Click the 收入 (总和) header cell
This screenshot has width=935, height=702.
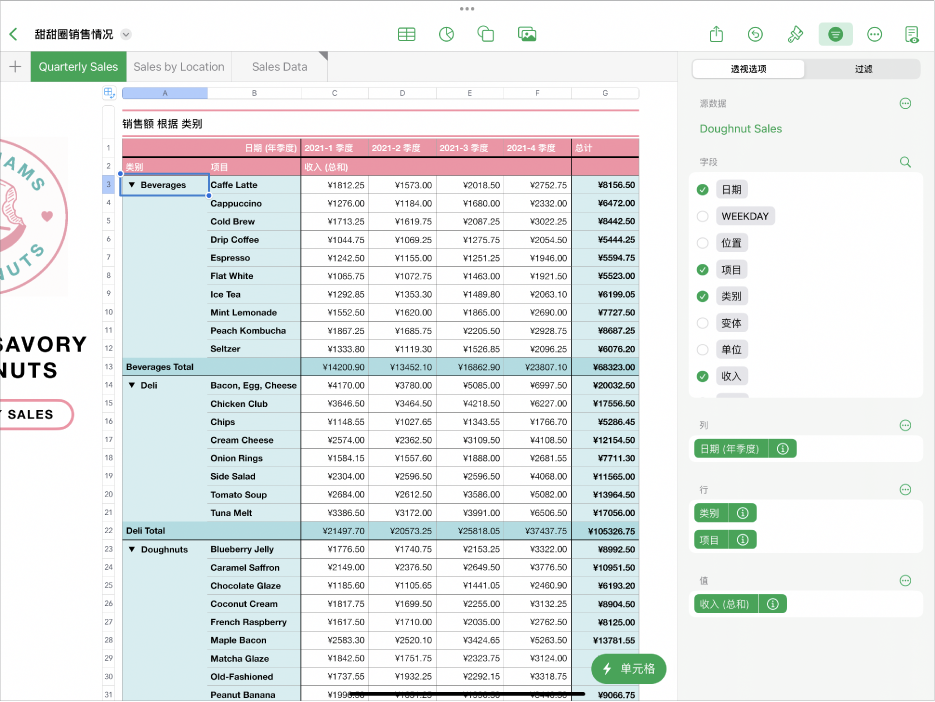[x=326, y=167]
